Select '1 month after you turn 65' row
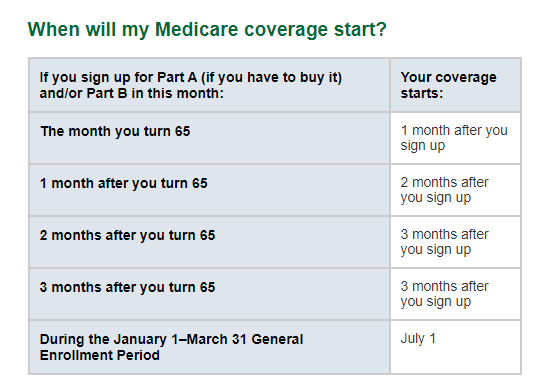Screen dimensions: 534x385 [210, 190]
